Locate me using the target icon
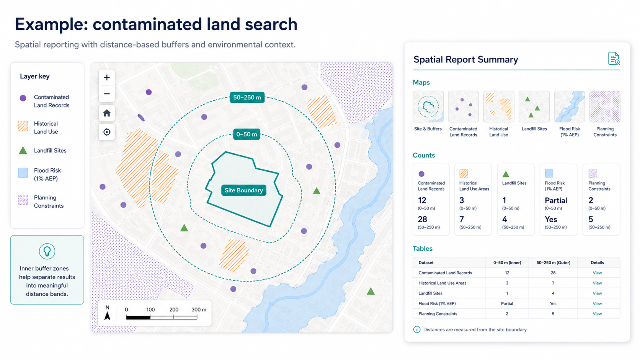 (x=107, y=132)
